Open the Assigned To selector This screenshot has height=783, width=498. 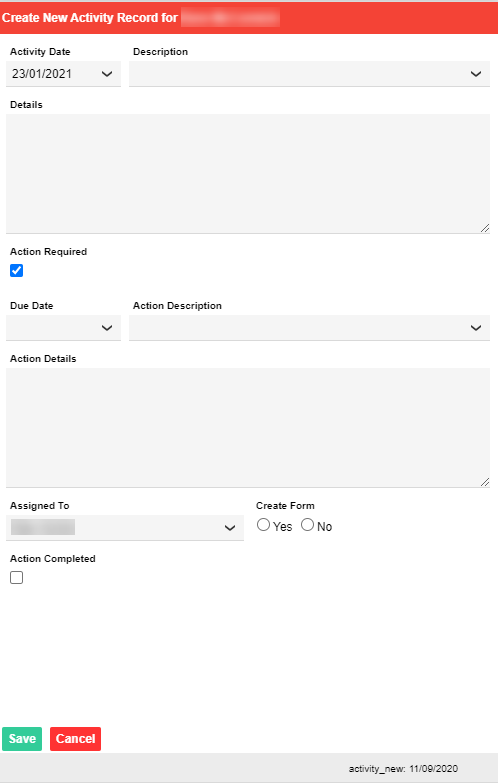pos(125,528)
